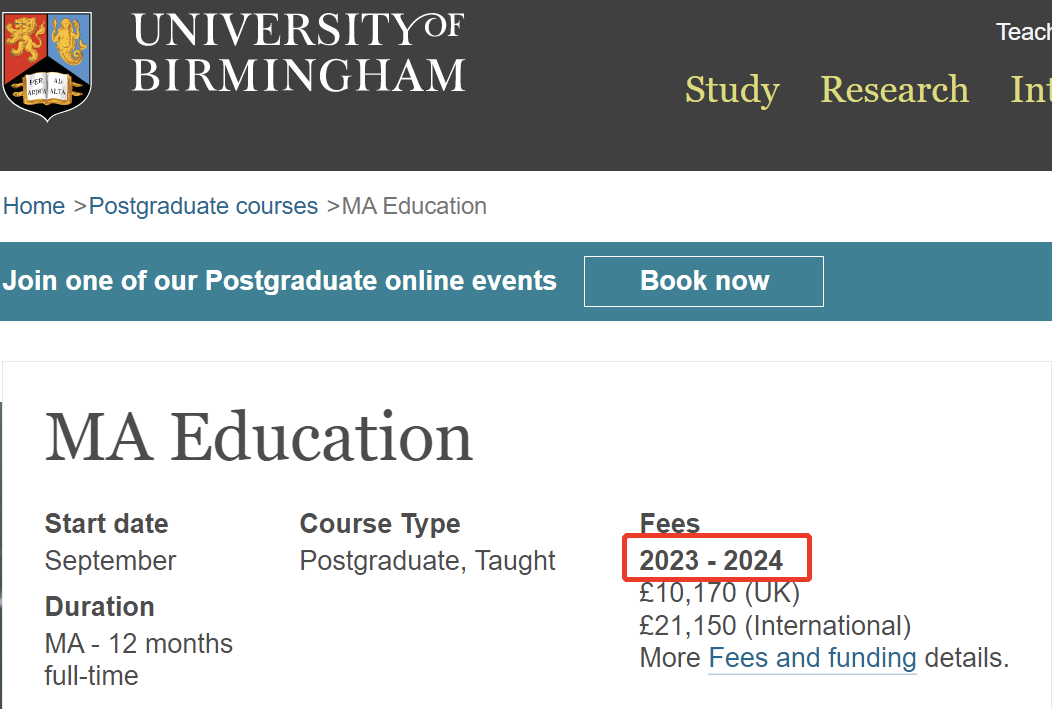1052x709 pixels.
Task: Click the Postgraduate online events banner text
Action: click(x=280, y=281)
